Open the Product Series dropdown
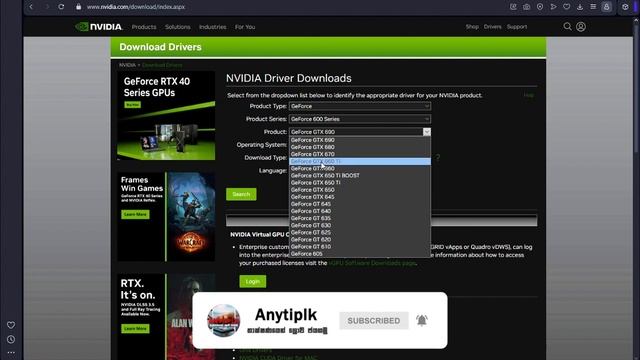640x360 pixels. tap(360, 119)
